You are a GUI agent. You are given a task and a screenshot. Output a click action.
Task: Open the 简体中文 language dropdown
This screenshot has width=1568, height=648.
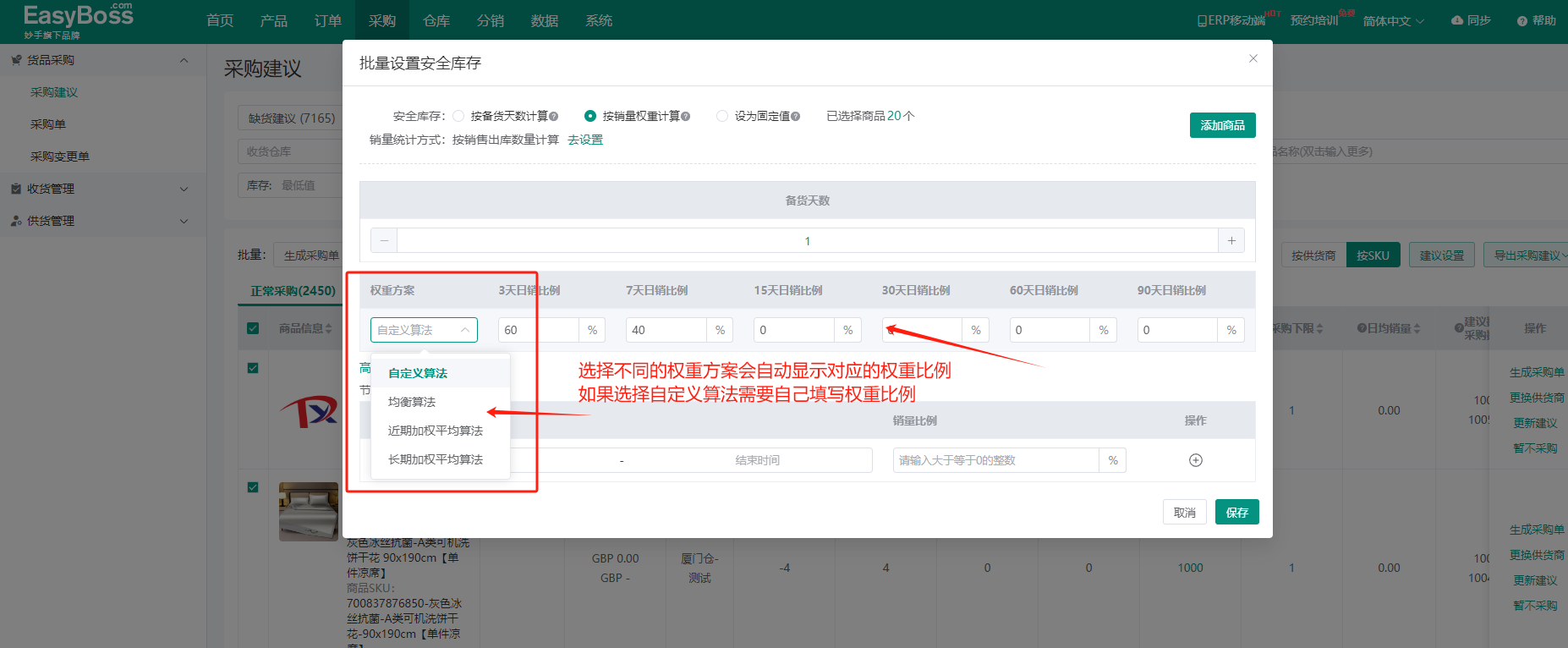[x=1394, y=20]
